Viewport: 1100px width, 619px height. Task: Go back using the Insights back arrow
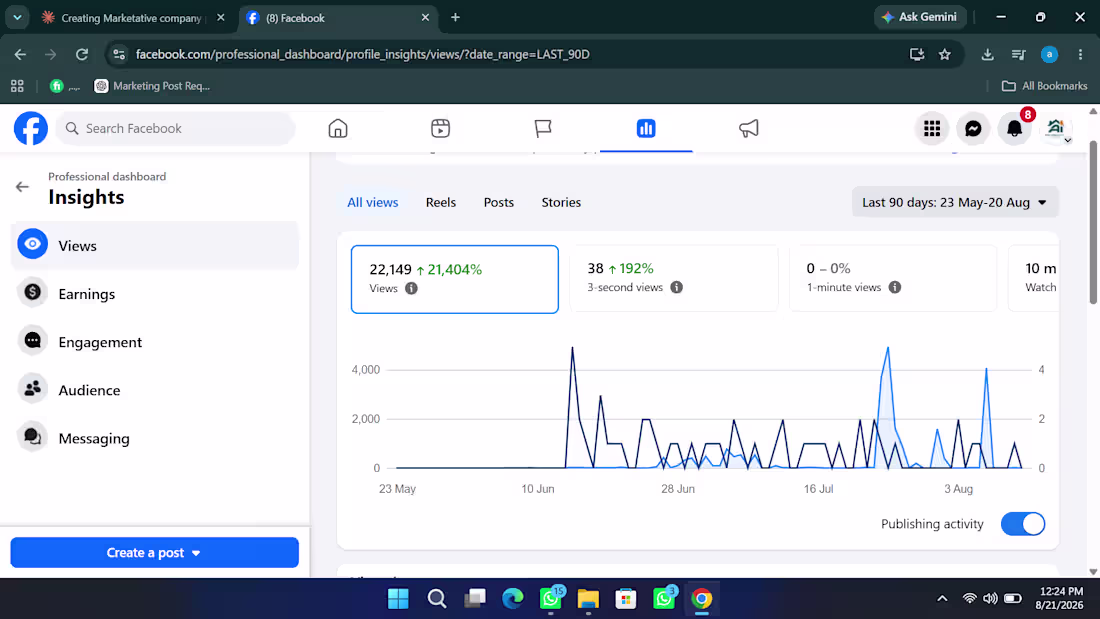[22, 187]
